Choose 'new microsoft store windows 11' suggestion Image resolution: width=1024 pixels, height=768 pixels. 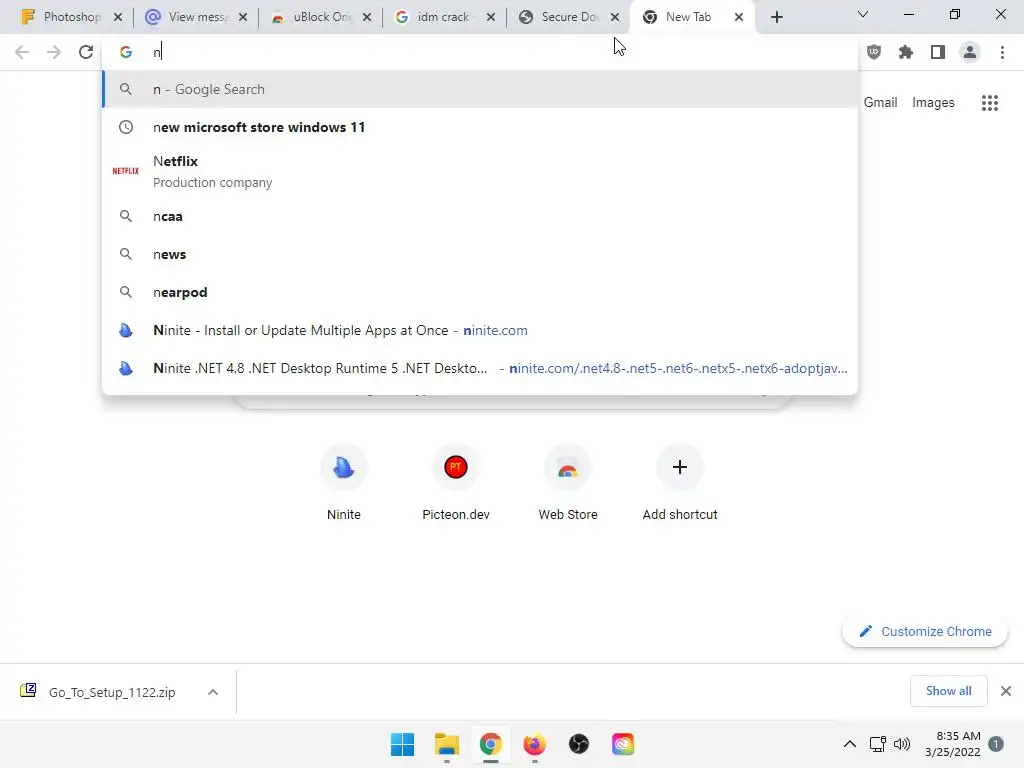click(x=480, y=127)
